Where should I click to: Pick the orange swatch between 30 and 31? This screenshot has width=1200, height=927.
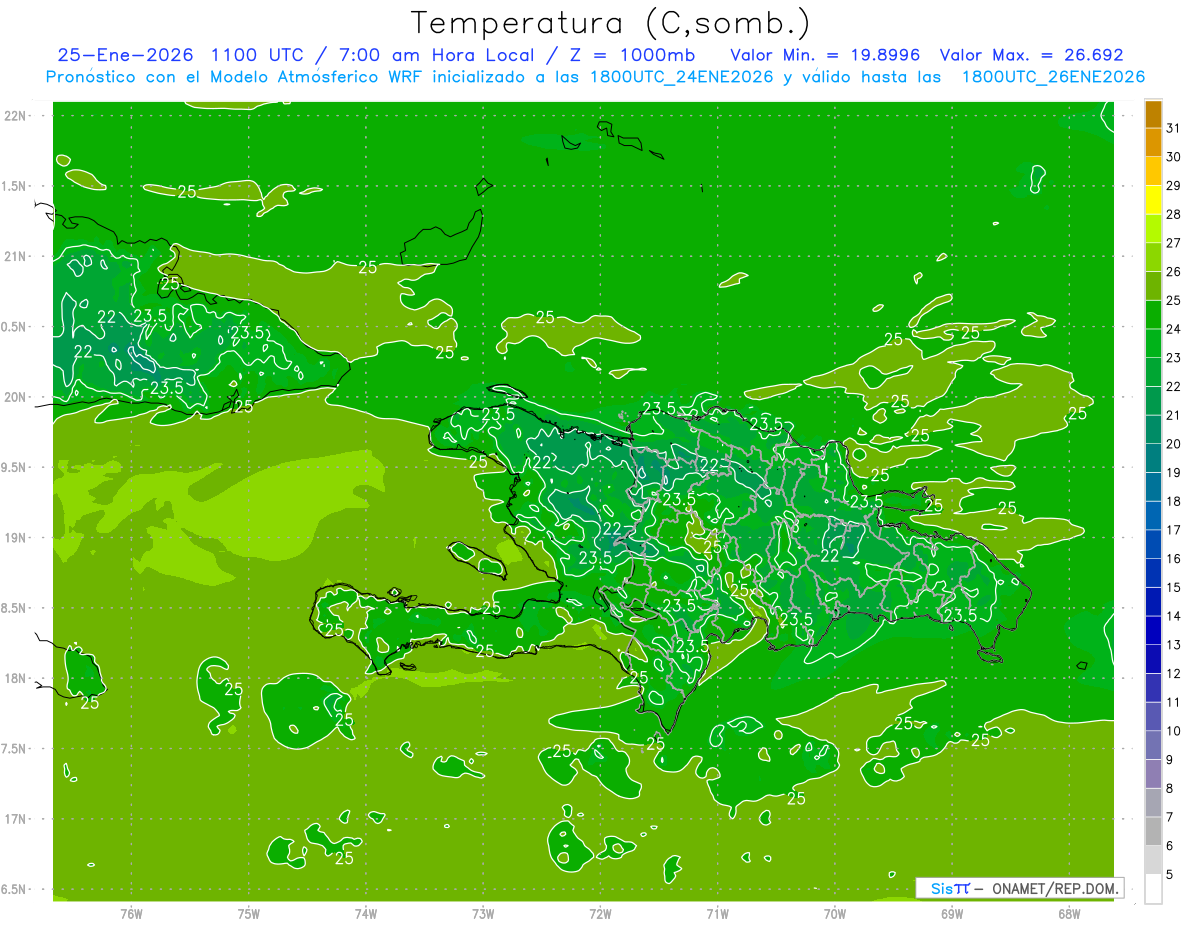point(1153,142)
